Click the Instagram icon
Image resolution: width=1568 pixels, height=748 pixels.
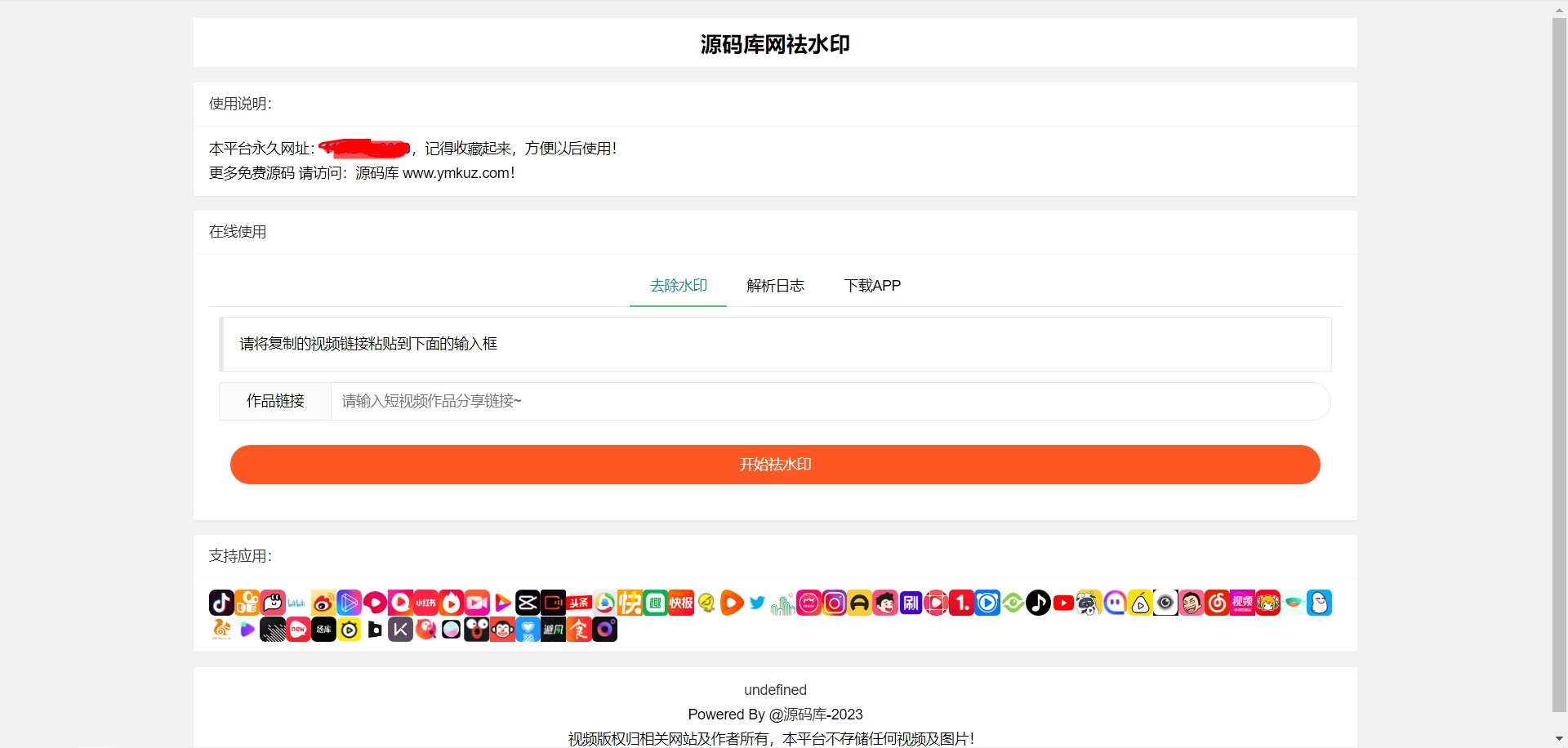click(835, 603)
